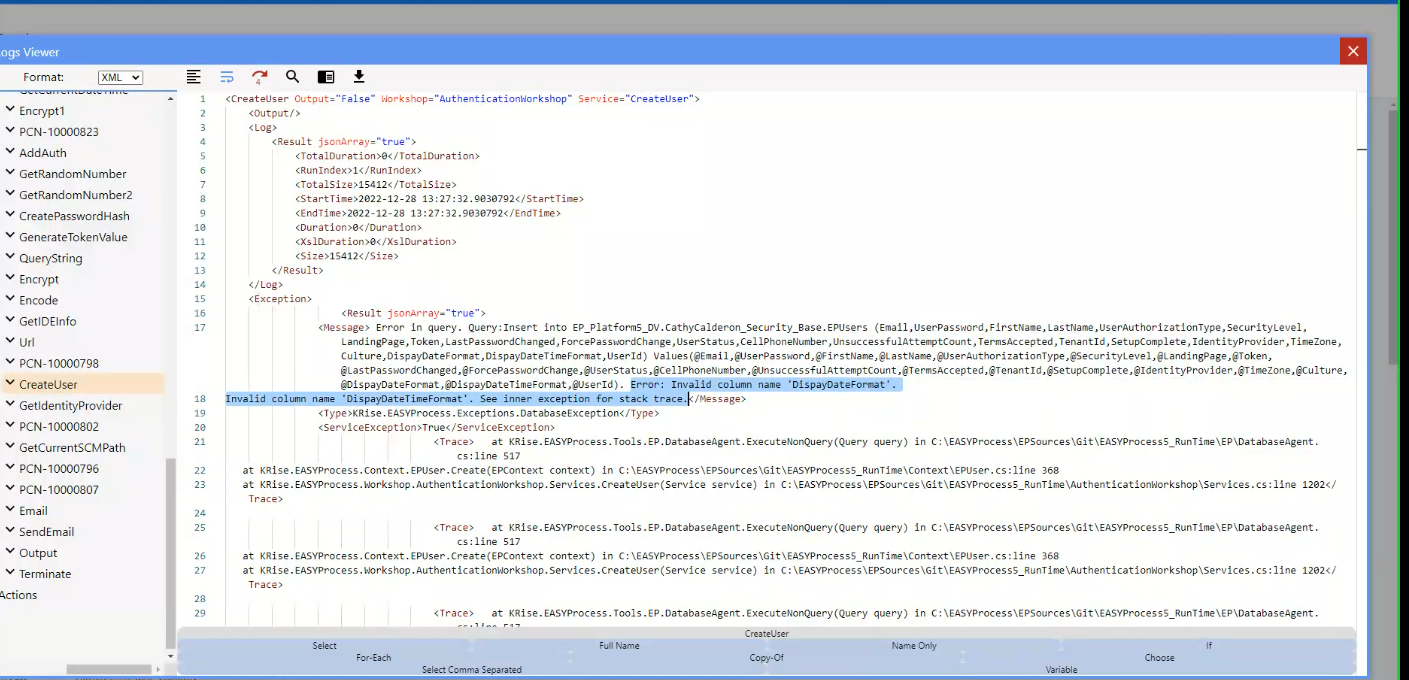Click the horizontal scrollbar of tree panel
This screenshot has width=1409, height=680.
coord(108,669)
